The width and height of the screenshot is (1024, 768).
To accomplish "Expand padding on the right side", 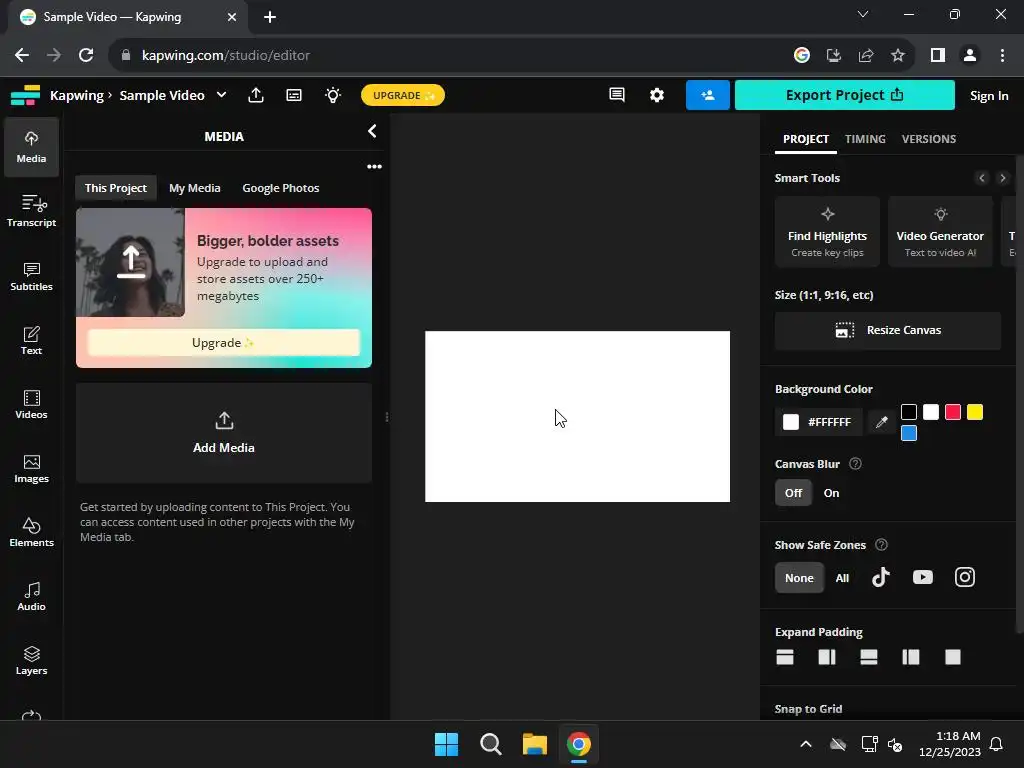I will point(827,657).
